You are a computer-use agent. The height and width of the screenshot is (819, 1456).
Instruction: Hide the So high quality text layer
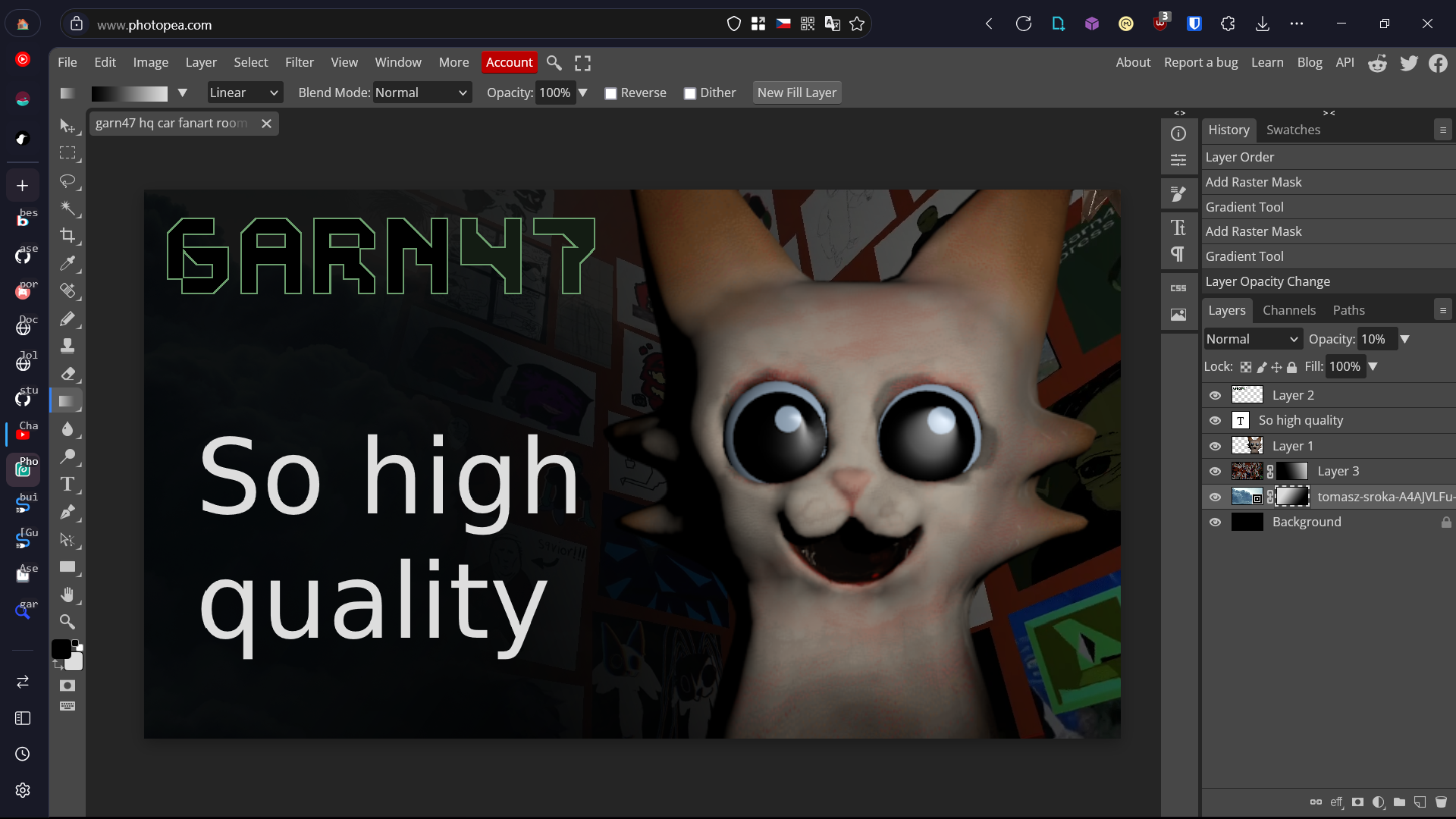click(x=1215, y=421)
